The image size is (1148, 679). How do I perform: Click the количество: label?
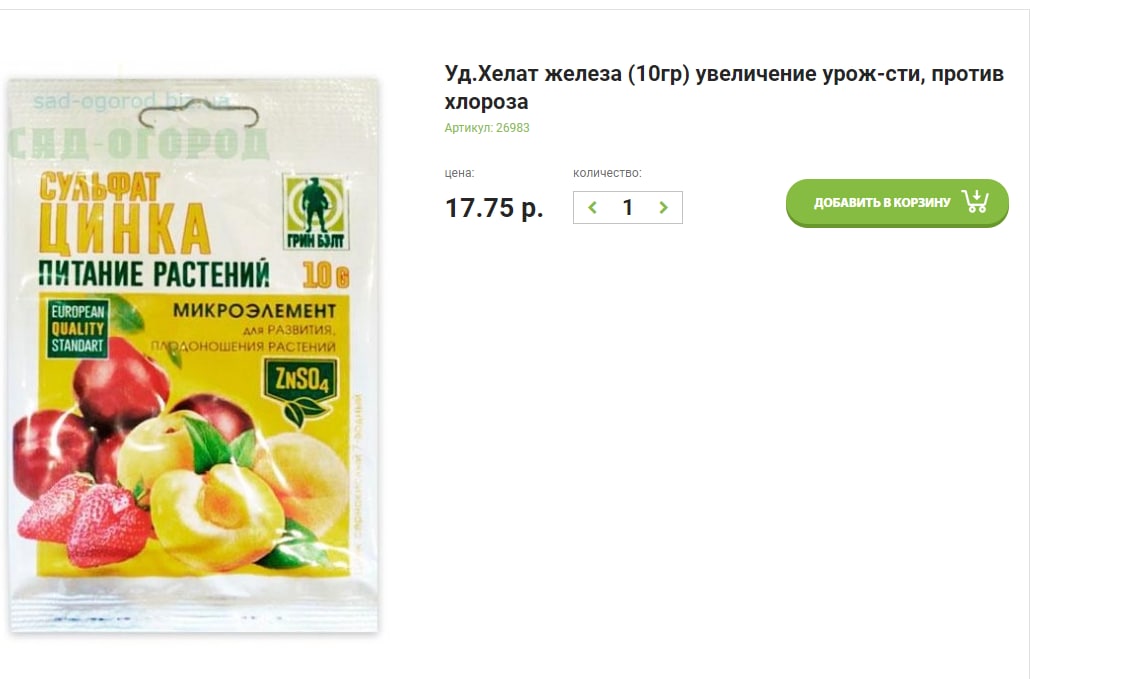coord(607,173)
